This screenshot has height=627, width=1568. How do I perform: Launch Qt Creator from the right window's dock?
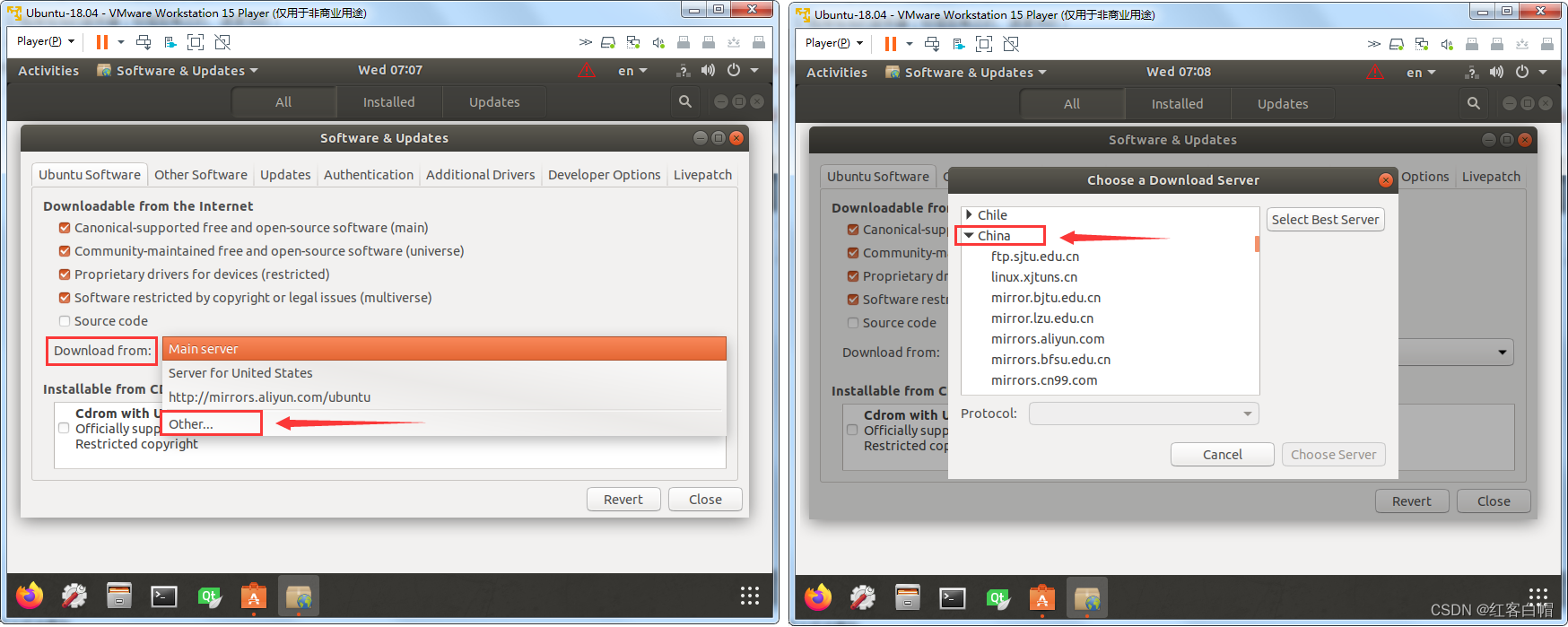pyautogui.click(x=997, y=598)
